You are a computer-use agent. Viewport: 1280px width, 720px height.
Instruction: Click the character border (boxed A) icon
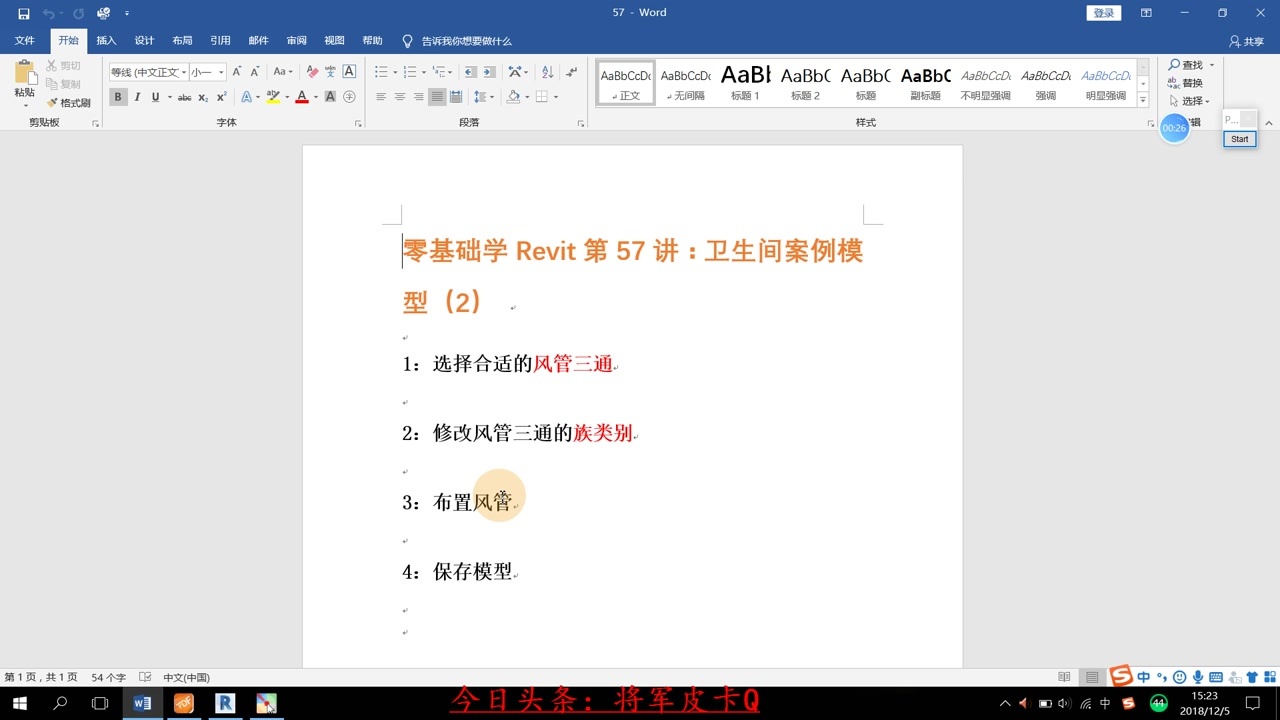point(349,72)
